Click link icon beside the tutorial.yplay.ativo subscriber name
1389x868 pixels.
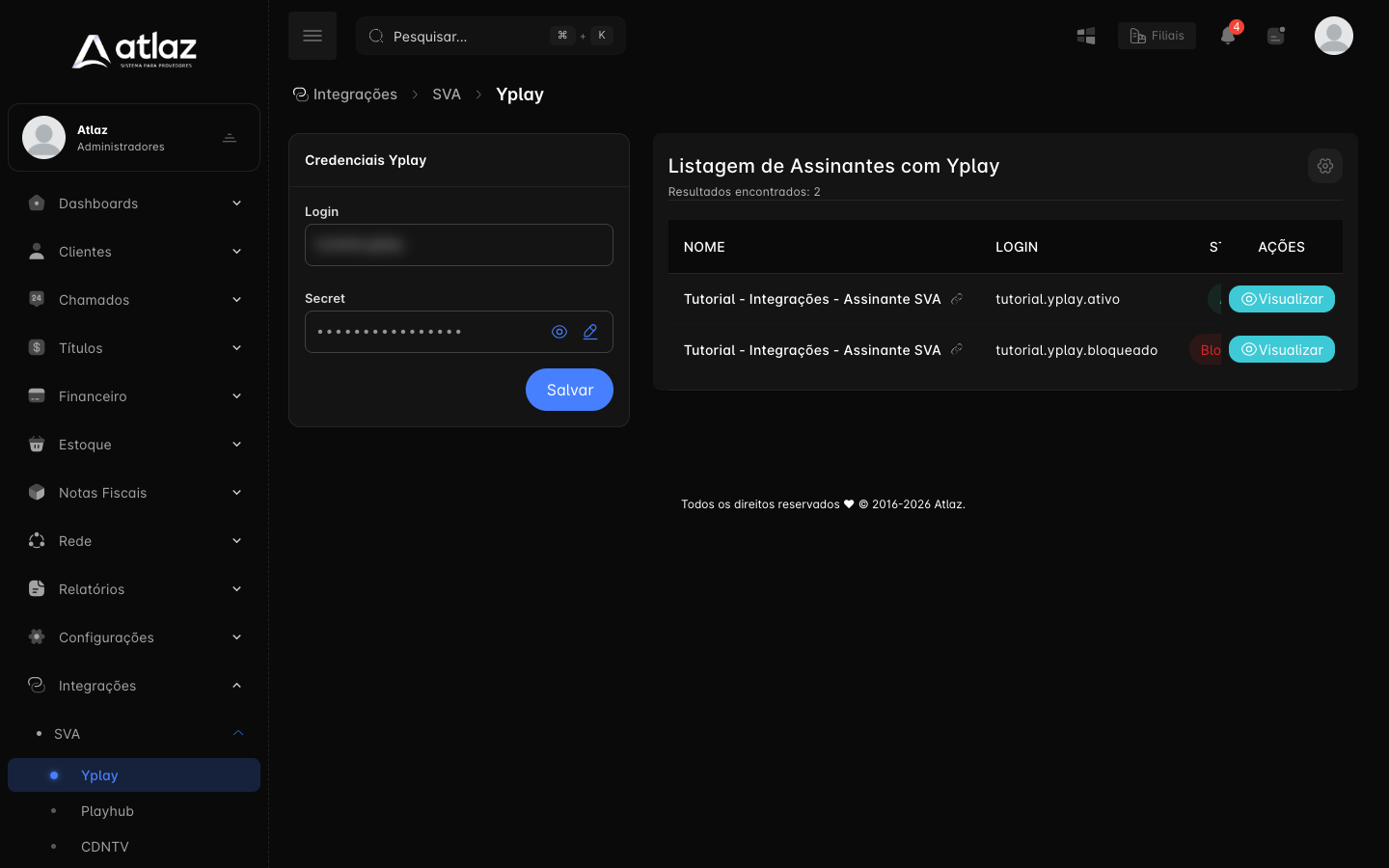pos(957,299)
